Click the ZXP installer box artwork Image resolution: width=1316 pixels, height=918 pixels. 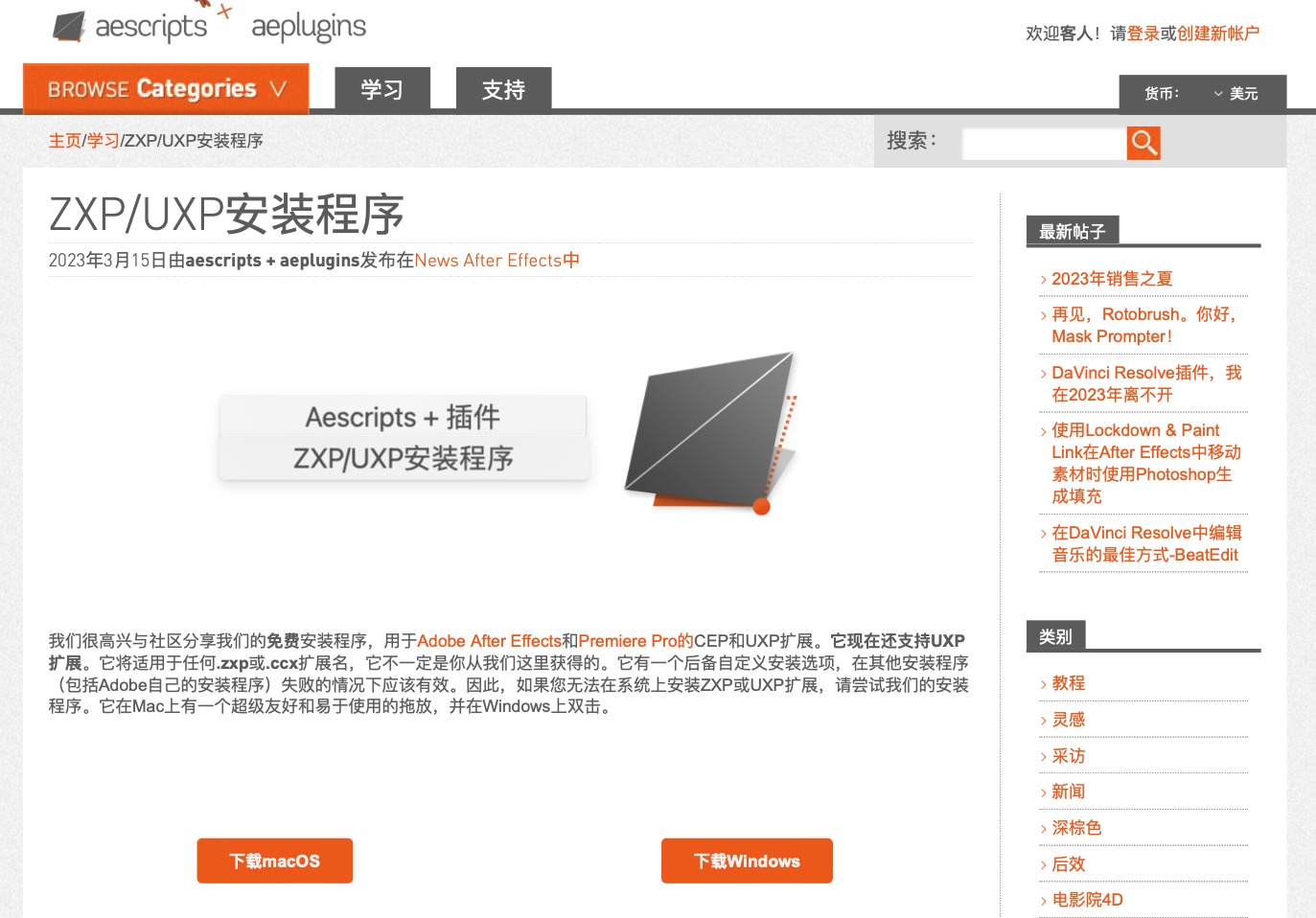point(711,433)
